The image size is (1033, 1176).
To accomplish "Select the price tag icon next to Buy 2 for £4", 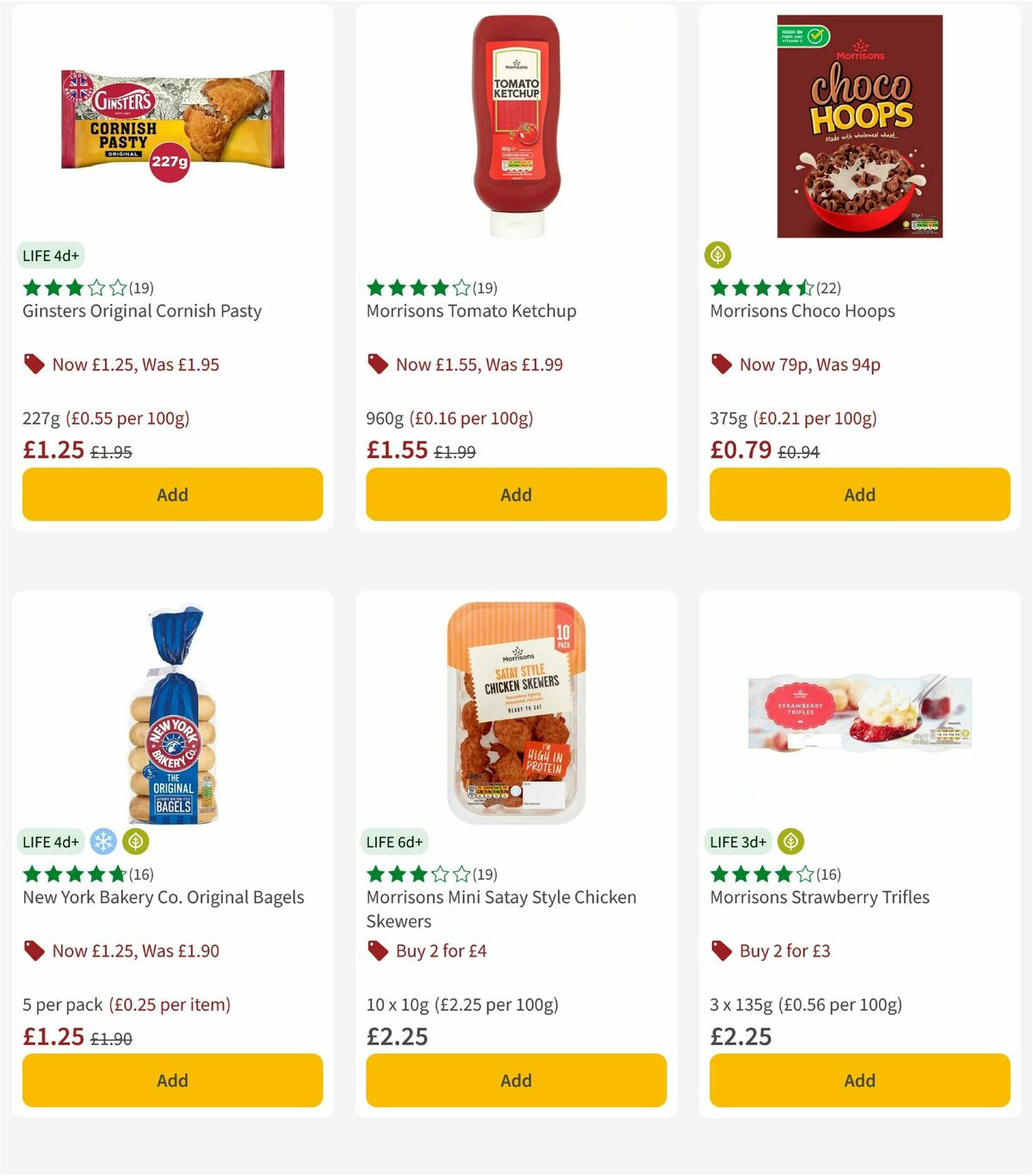I will tap(377, 950).
